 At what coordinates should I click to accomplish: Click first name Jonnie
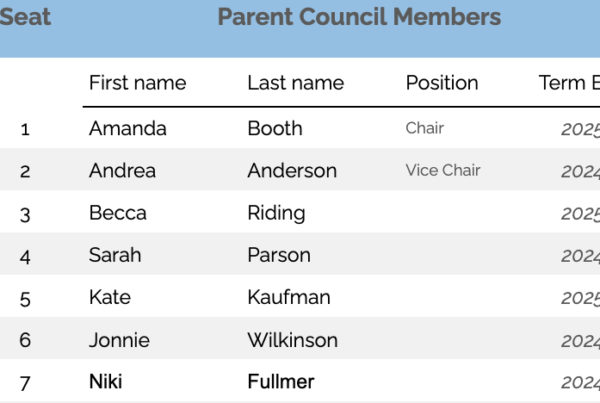(x=119, y=340)
